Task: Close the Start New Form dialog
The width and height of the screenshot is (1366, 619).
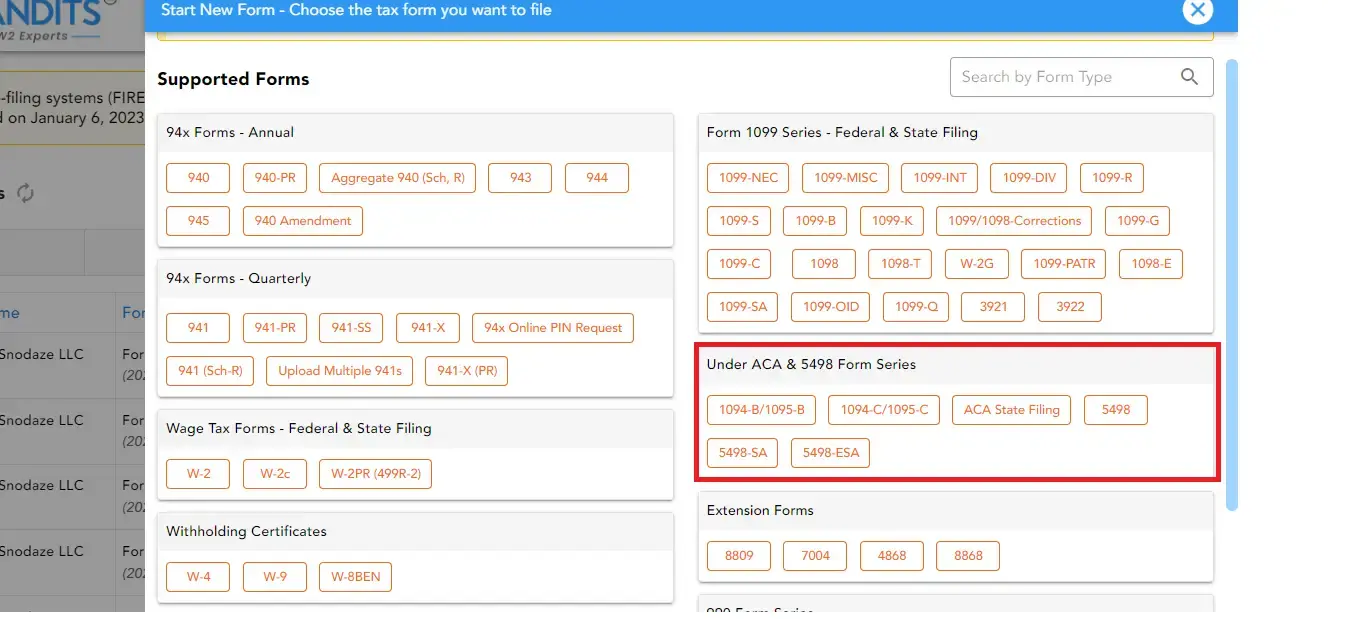Action: coord(1197,11)
